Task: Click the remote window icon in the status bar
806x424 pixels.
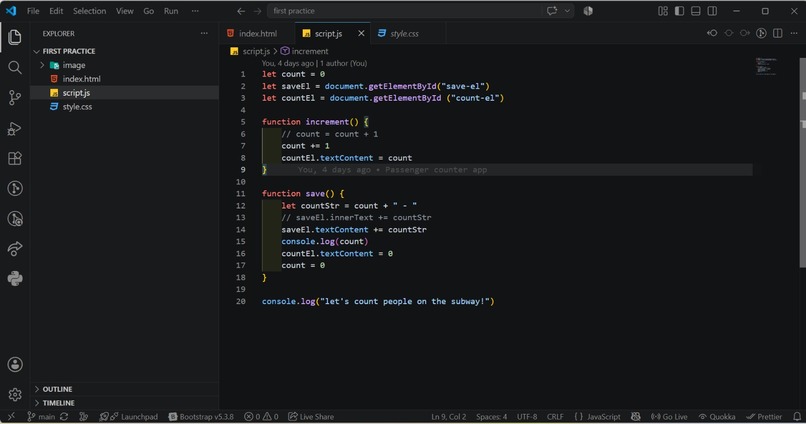Action: pyautogui.click(x=11, y=417)
